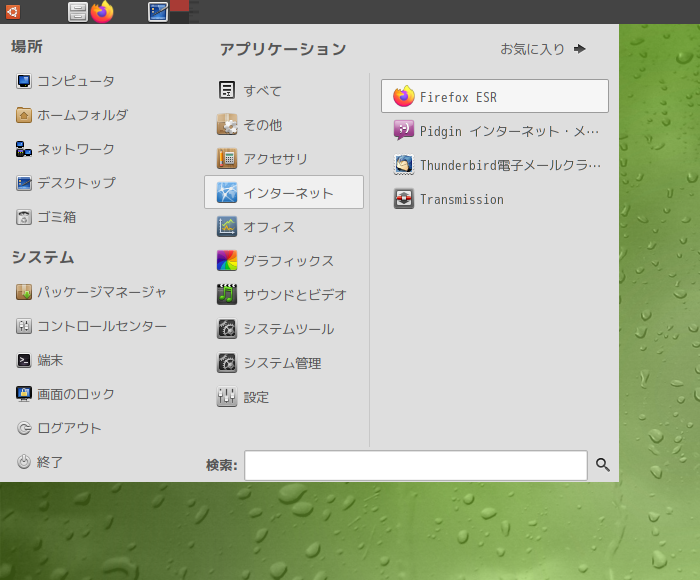This screenshot has width=700, height=580.
Task: Launch パッケージマネージャ package manager
Action: (x=92, y=292)
